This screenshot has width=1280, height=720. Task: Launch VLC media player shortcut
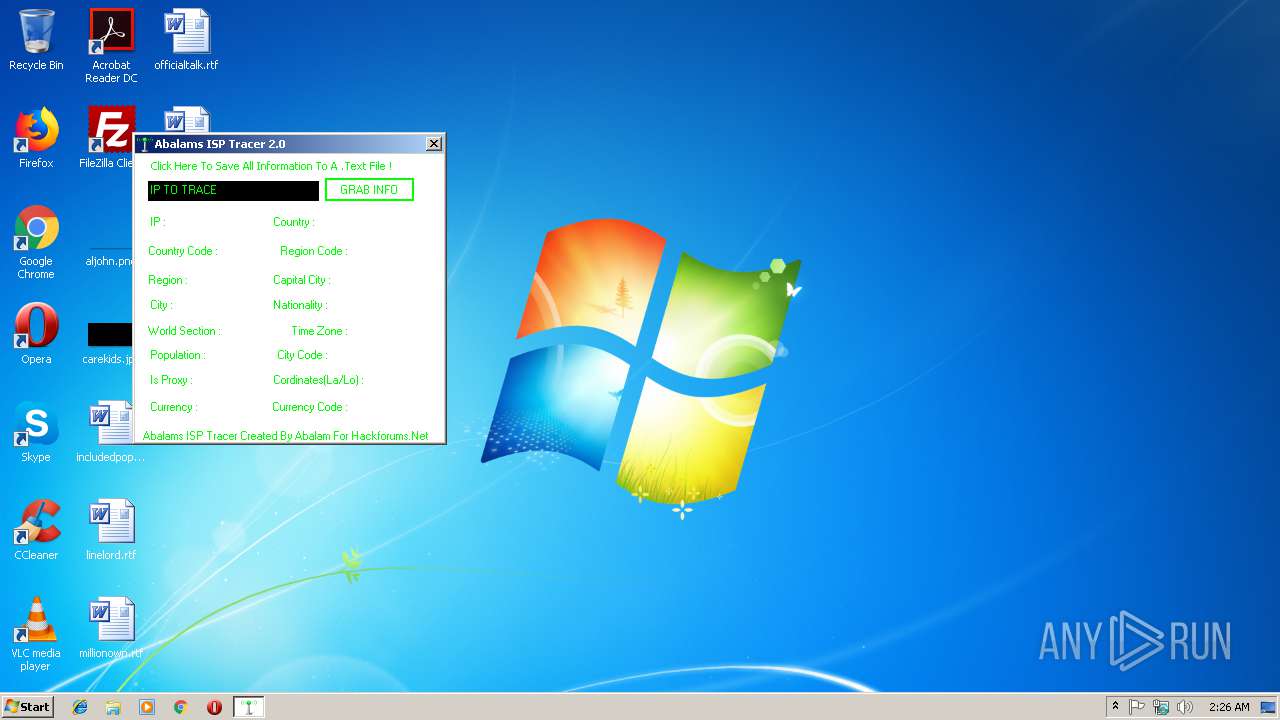click(36, 634)
